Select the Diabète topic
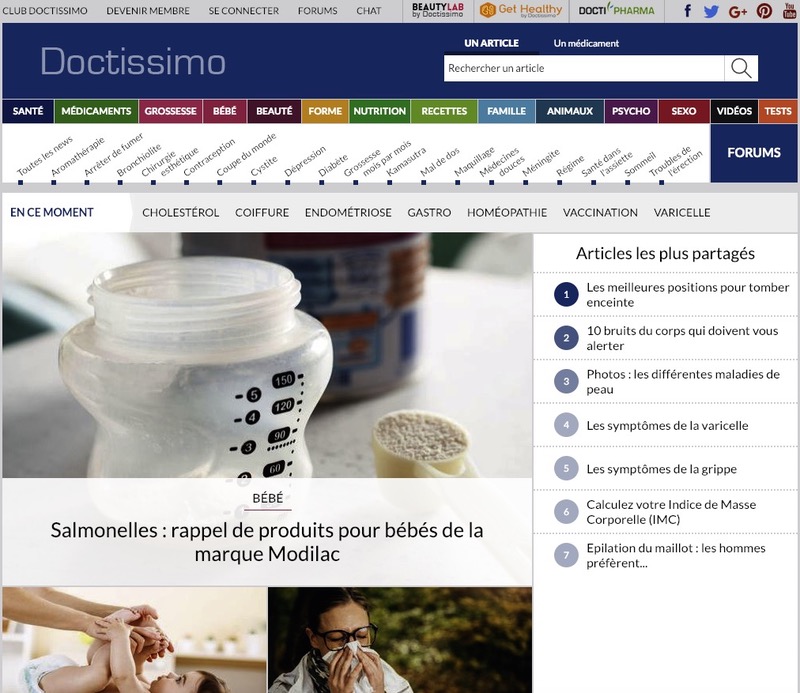Screen dimensions: 800x693 pyautogui.click(x=333, y=165)
